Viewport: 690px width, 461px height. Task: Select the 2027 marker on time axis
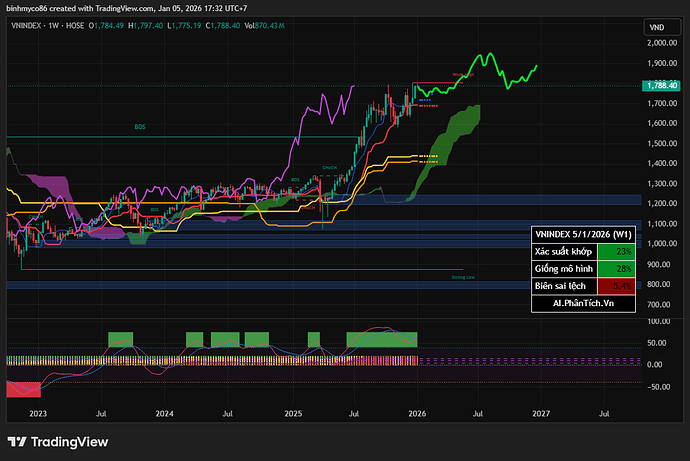541,411
